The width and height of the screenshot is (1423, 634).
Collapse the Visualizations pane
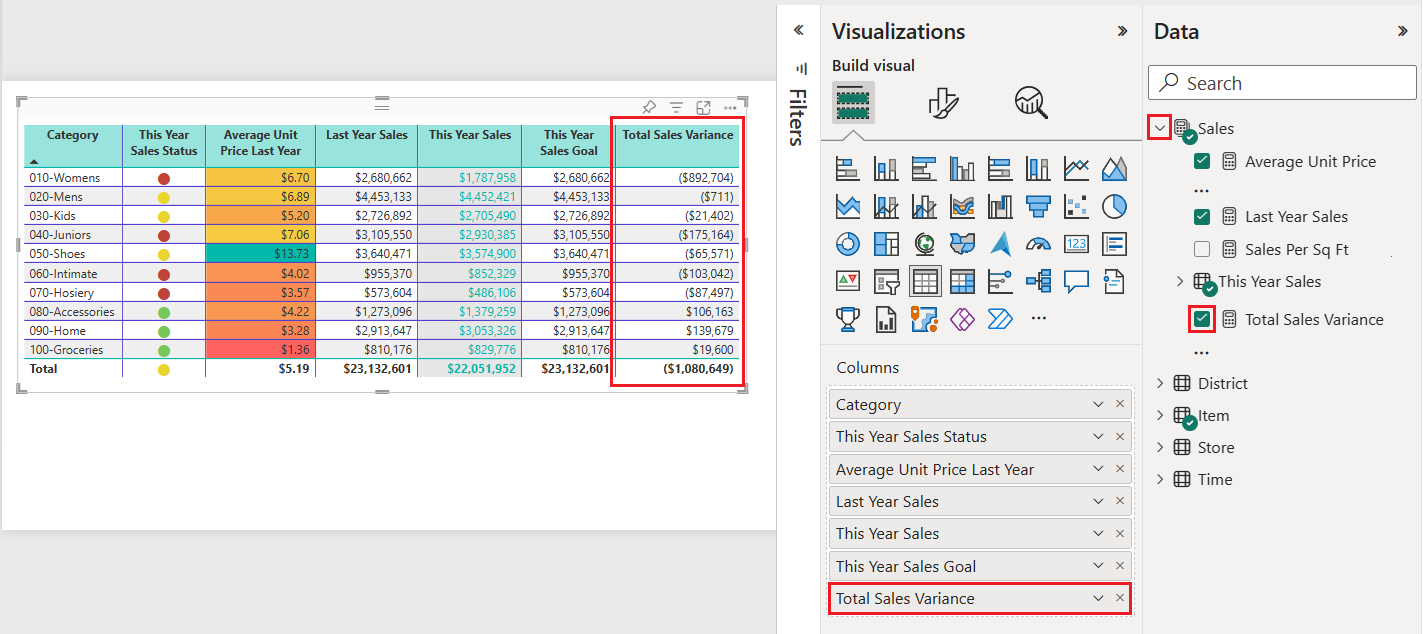point(1122,31)
